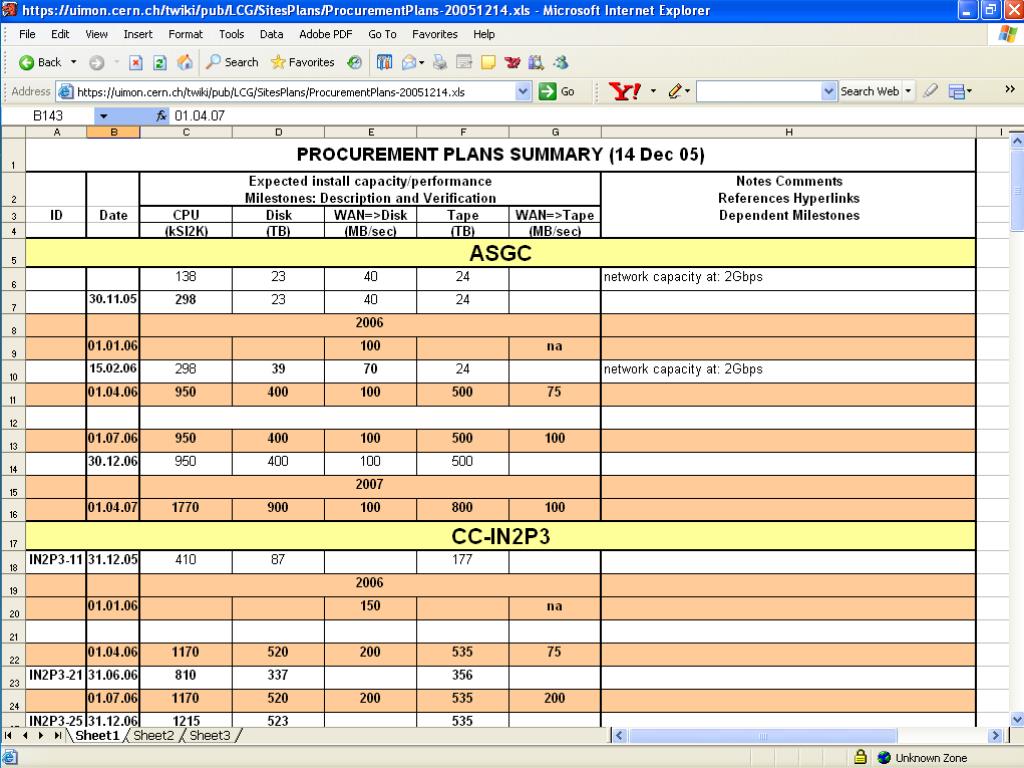The height and width of the screenshot is (768, 1024).
Task: Open the Edit menu
Action: (x=60, y=34)
